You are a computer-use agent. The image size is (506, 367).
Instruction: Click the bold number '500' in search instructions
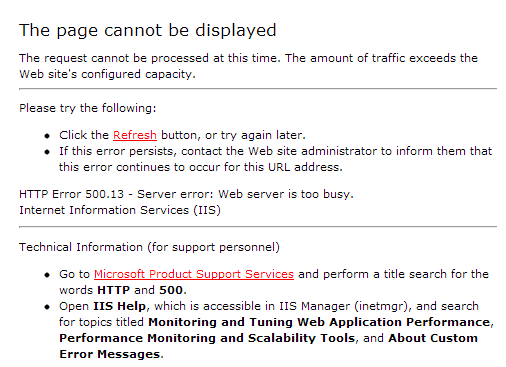pos(171,290)
